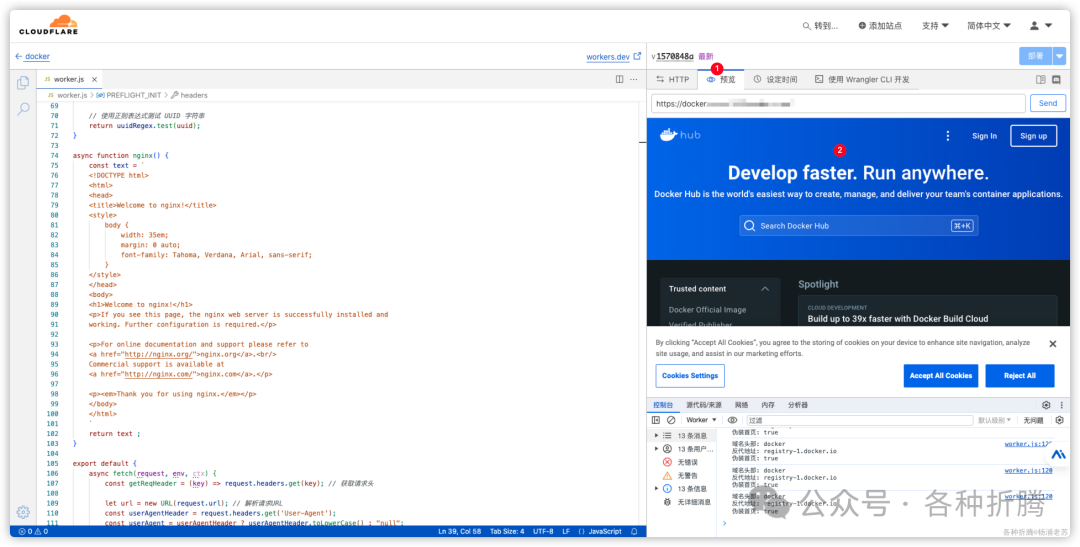
Task: Switch to the 设定时间 tab
Action: click(775, 79)
